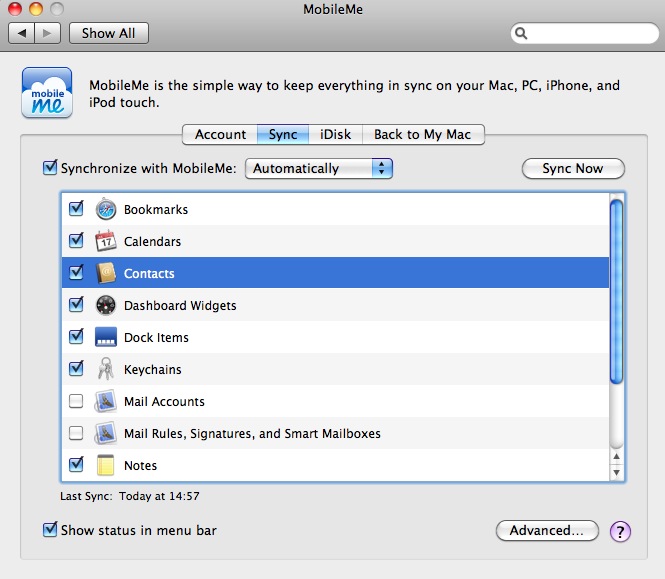The width and height of the screenshot is (665, 579).
Task: Click the Mail Rules stamp icon
Action: (105, 433)
